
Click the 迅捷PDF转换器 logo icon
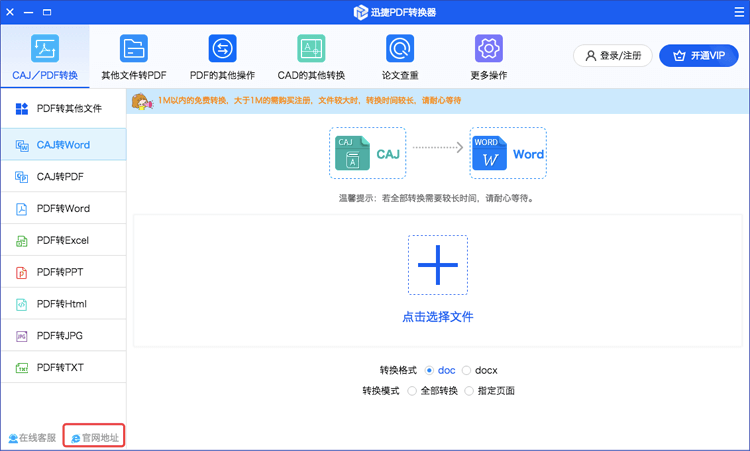point(361,12)
